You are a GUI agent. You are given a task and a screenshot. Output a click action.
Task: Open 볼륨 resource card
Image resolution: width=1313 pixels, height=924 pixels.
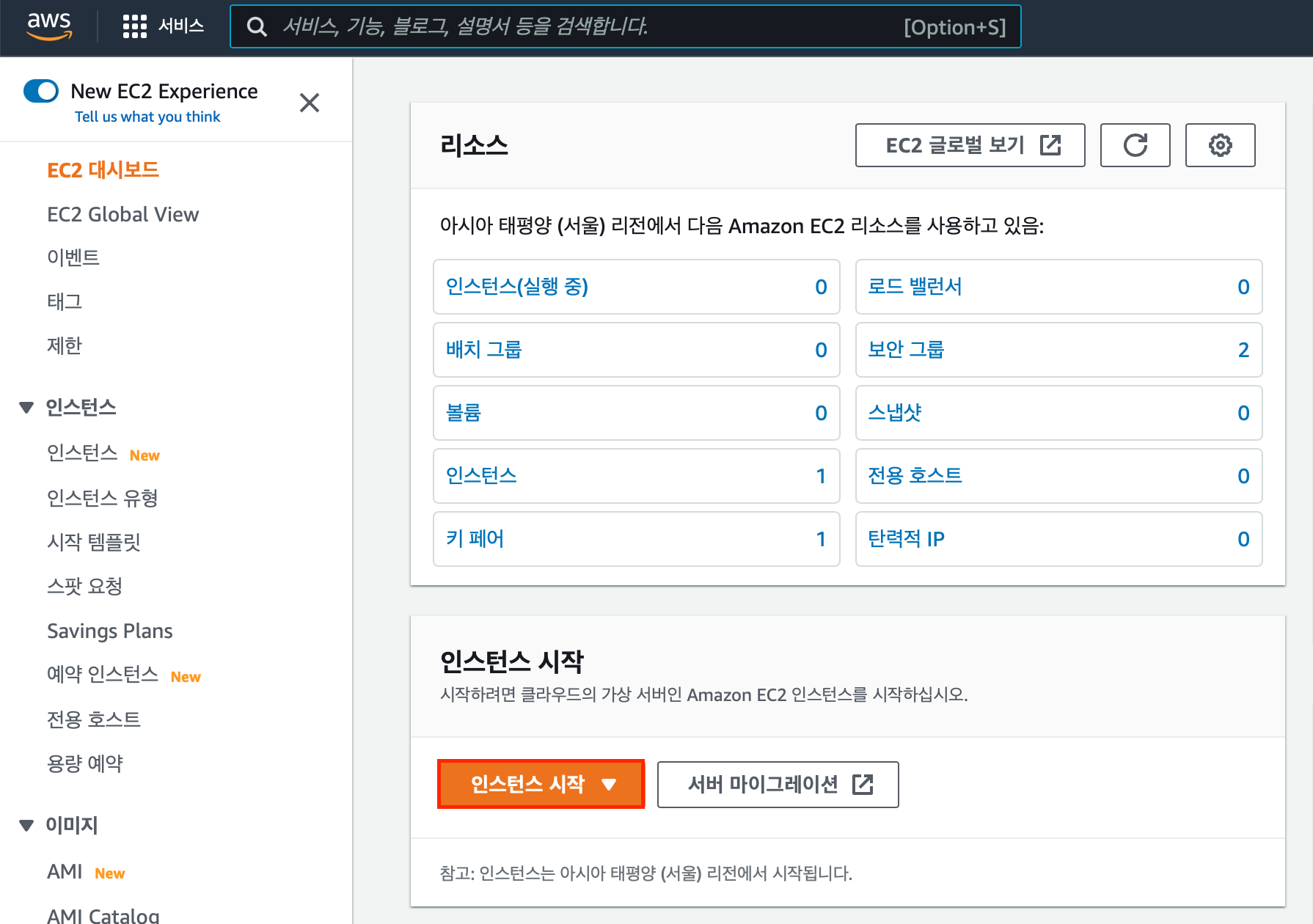(x=636, y=413)
